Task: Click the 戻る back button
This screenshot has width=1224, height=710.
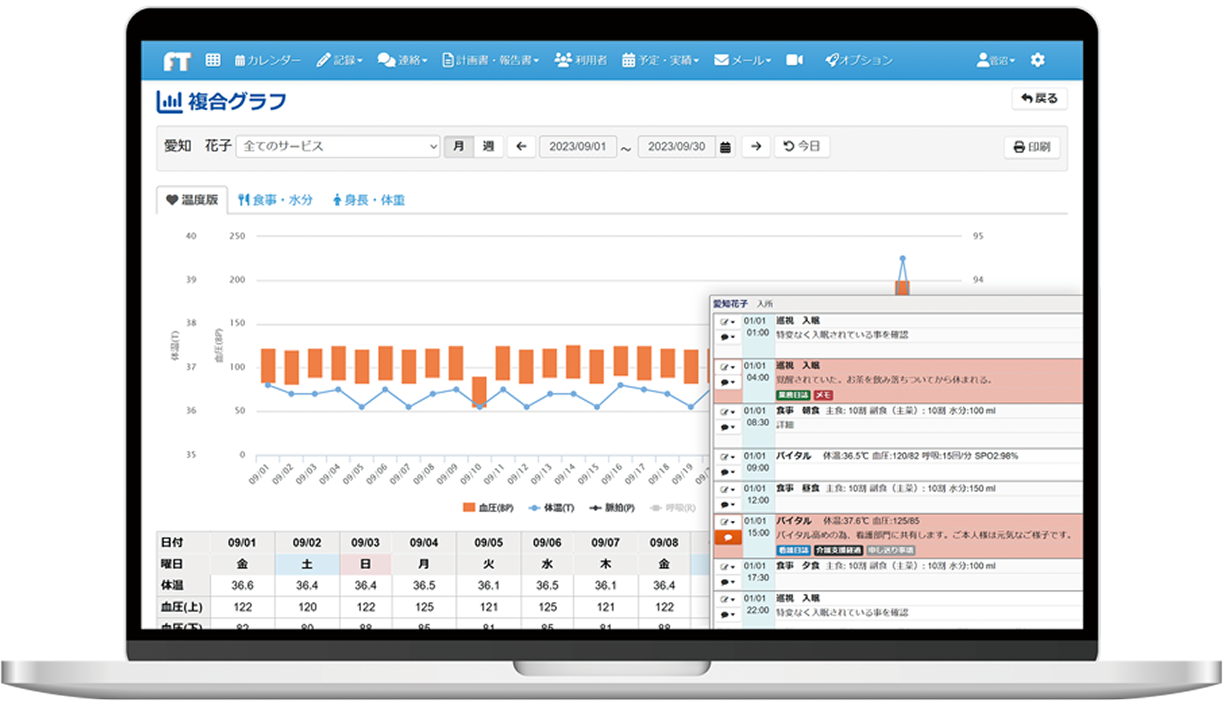Action: (x=1039, y=99)
